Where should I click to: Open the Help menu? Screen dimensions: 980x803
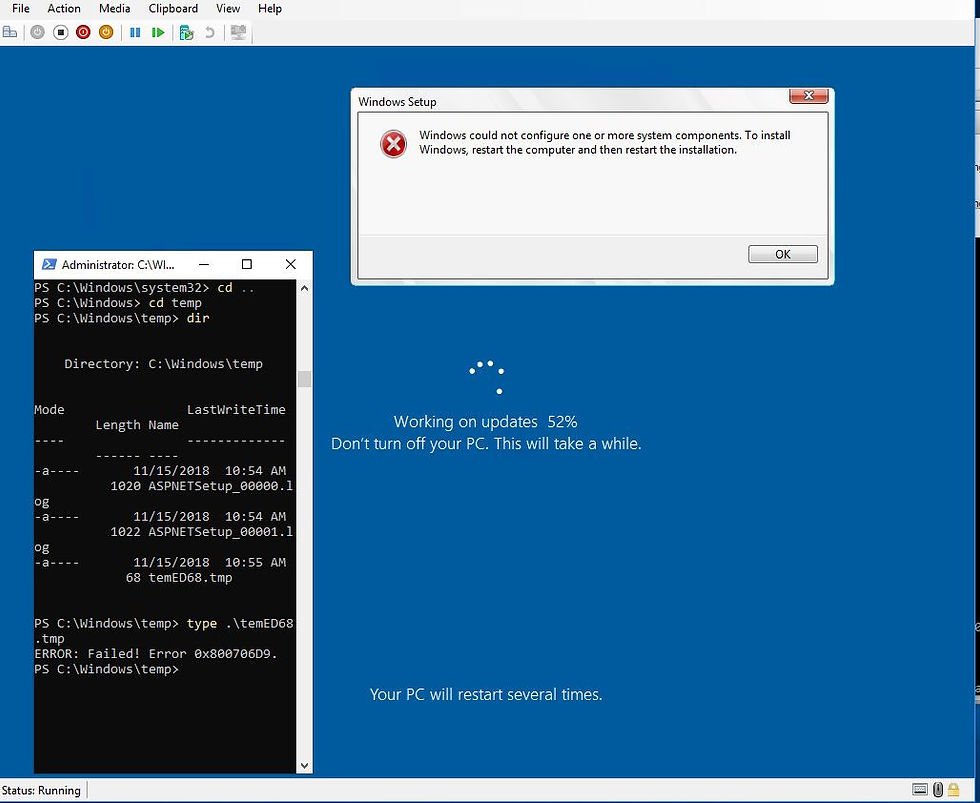pos(269,9)
